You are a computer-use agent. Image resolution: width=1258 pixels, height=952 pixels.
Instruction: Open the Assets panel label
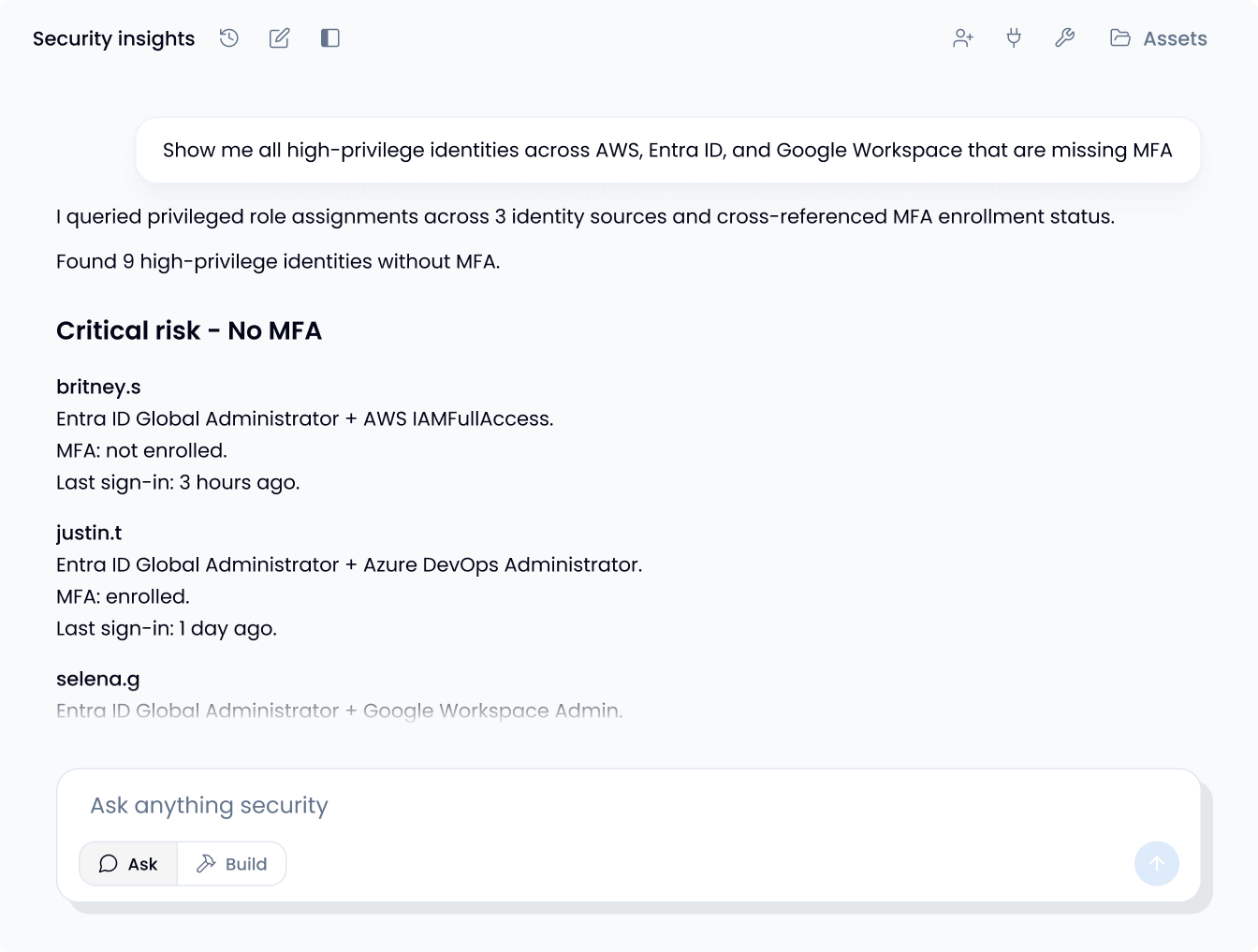1175,38
